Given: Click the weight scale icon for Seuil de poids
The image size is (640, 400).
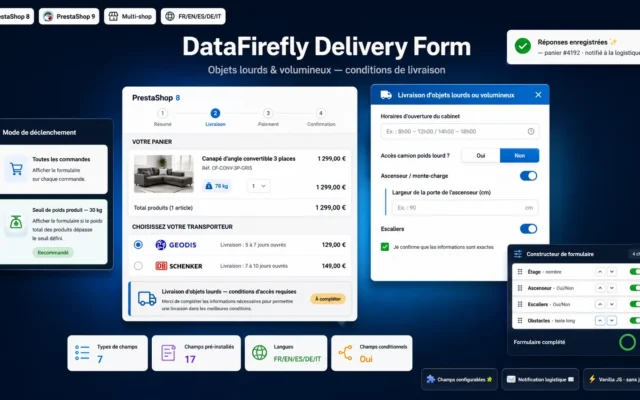Looking at the screenshot, I should 16,223.
